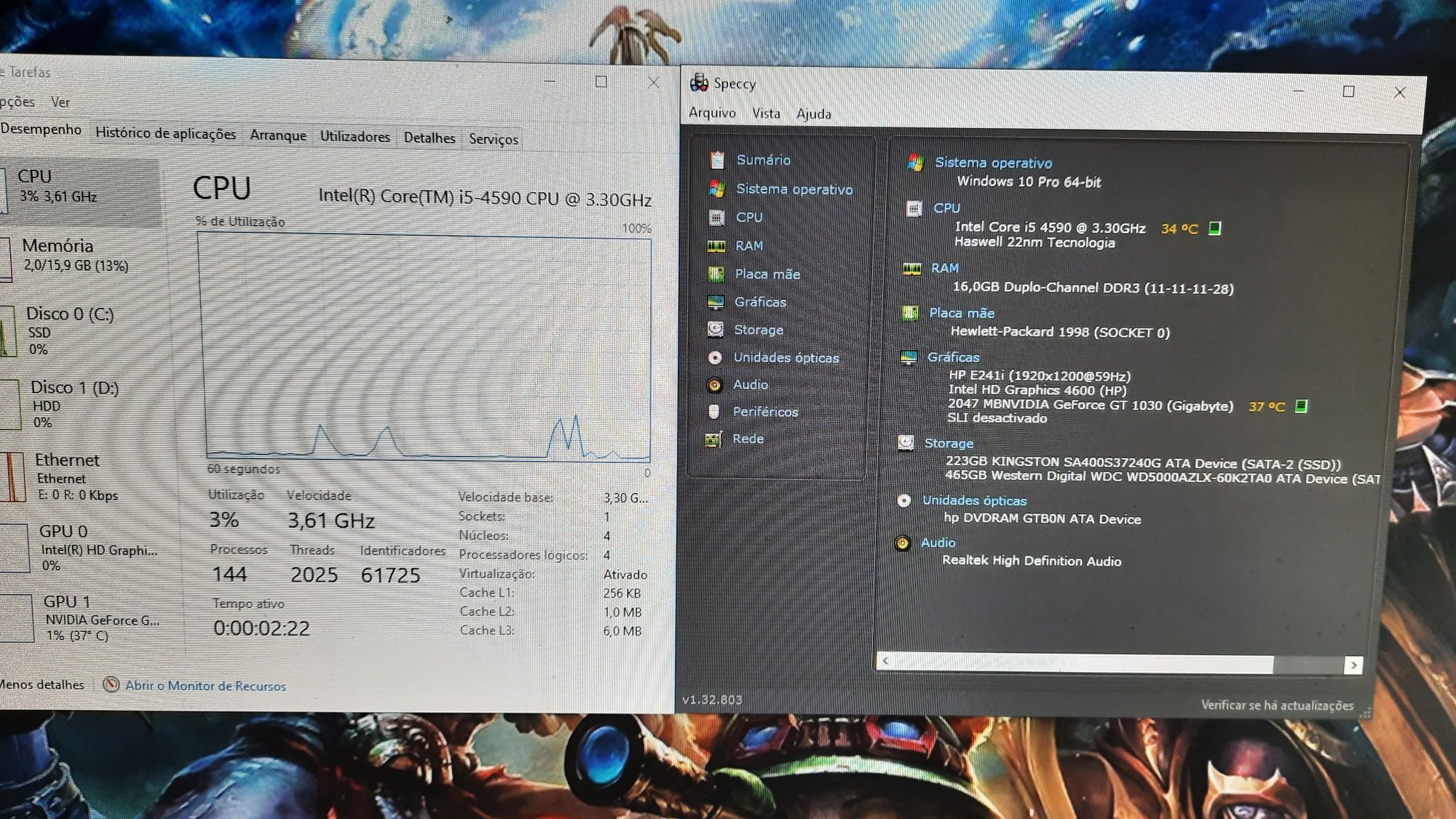Select Gráficas section in Speccy sidebar

point(759,302)
